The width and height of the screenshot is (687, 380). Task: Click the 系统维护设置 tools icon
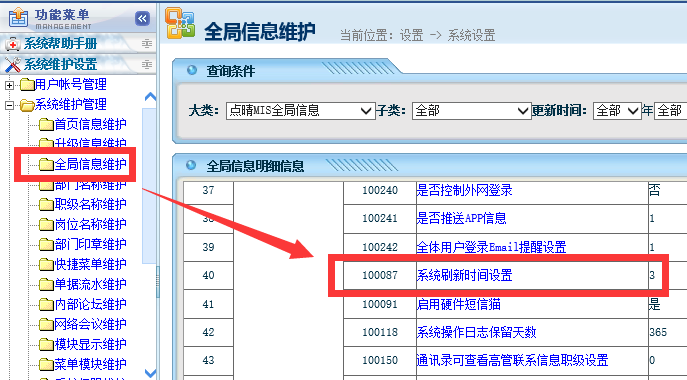pyautogui.click(x=12, y=64)
